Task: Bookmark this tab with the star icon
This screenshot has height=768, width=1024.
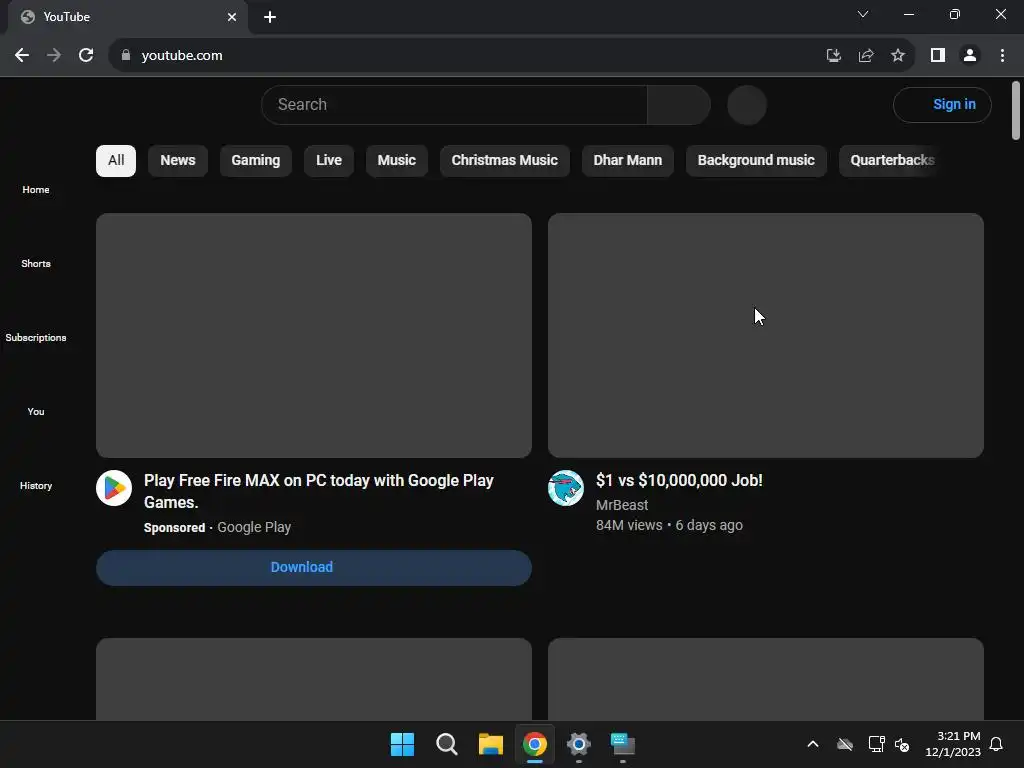Action: 898,56
